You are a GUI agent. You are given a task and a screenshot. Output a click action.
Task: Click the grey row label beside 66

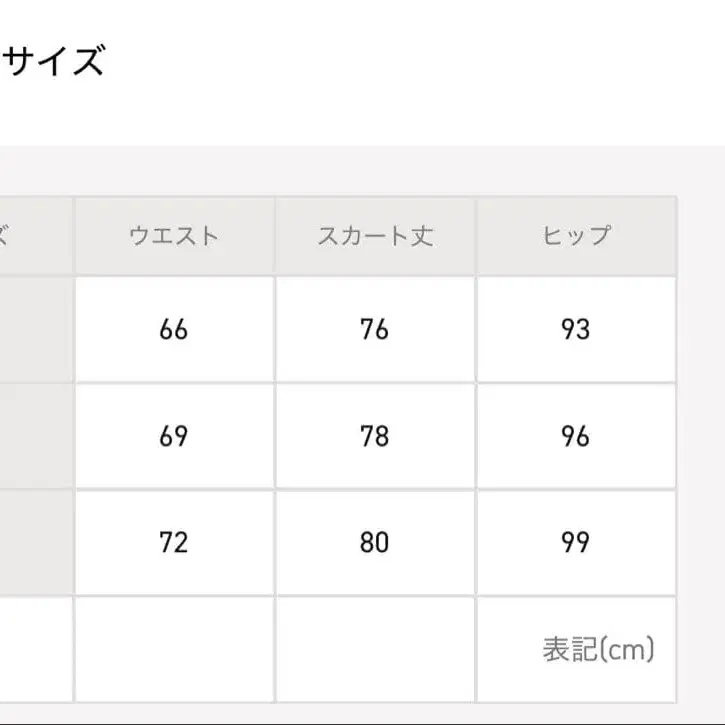(x=35, y=329)
